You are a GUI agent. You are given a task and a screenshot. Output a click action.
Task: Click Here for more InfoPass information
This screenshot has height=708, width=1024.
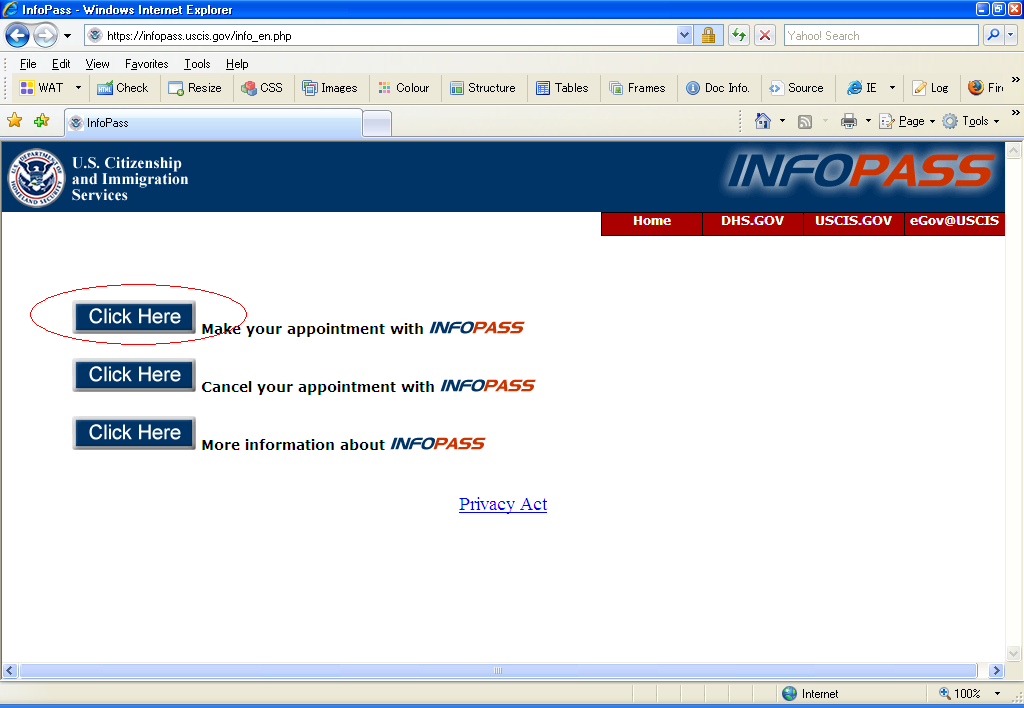pos(135,433)
